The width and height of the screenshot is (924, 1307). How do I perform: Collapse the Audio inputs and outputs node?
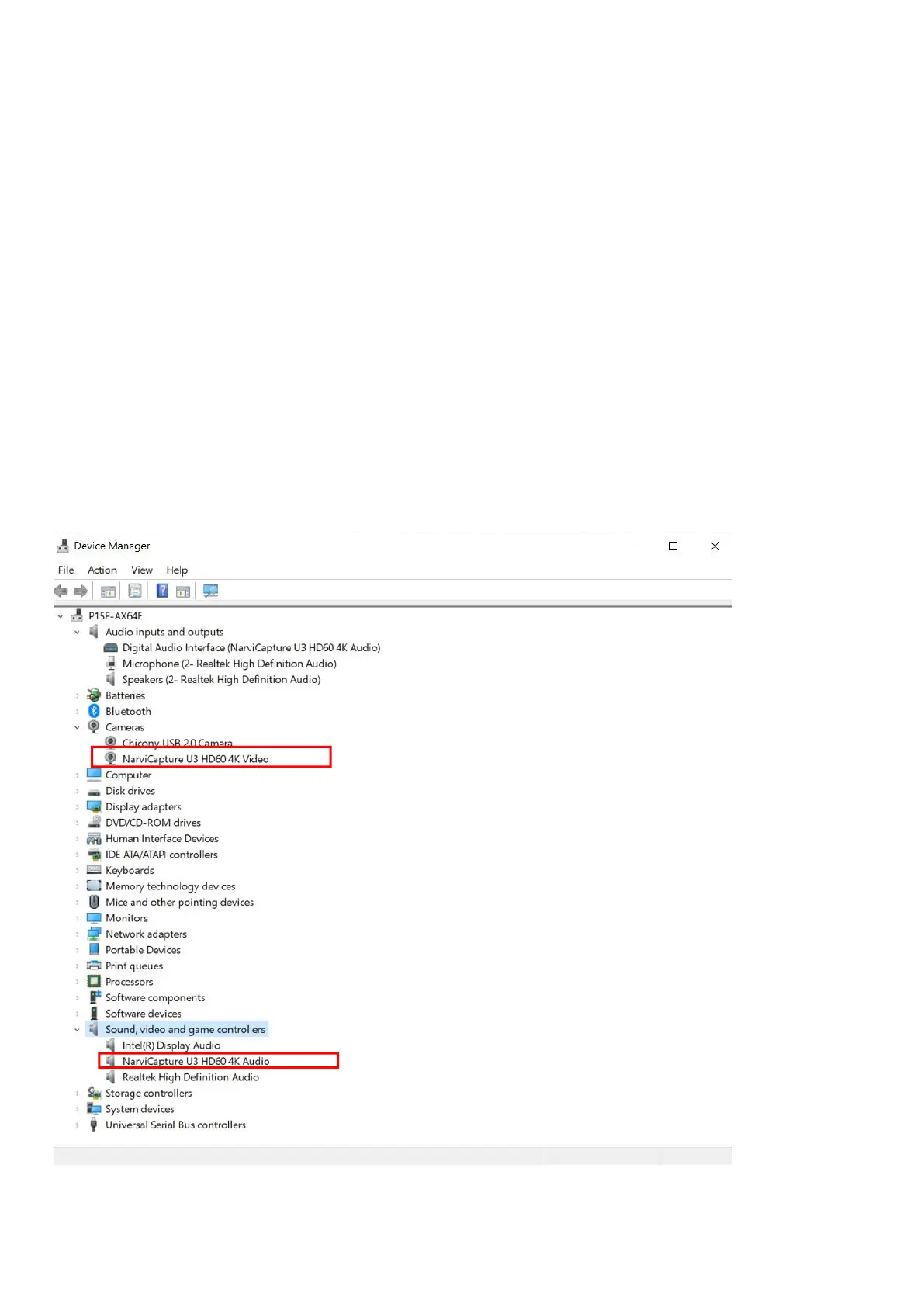77,633
